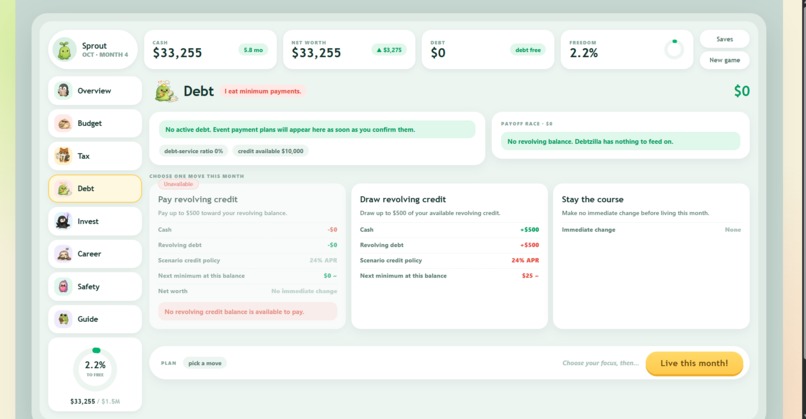Click the 'No revolving credit balance' warning

click(247, 312)
